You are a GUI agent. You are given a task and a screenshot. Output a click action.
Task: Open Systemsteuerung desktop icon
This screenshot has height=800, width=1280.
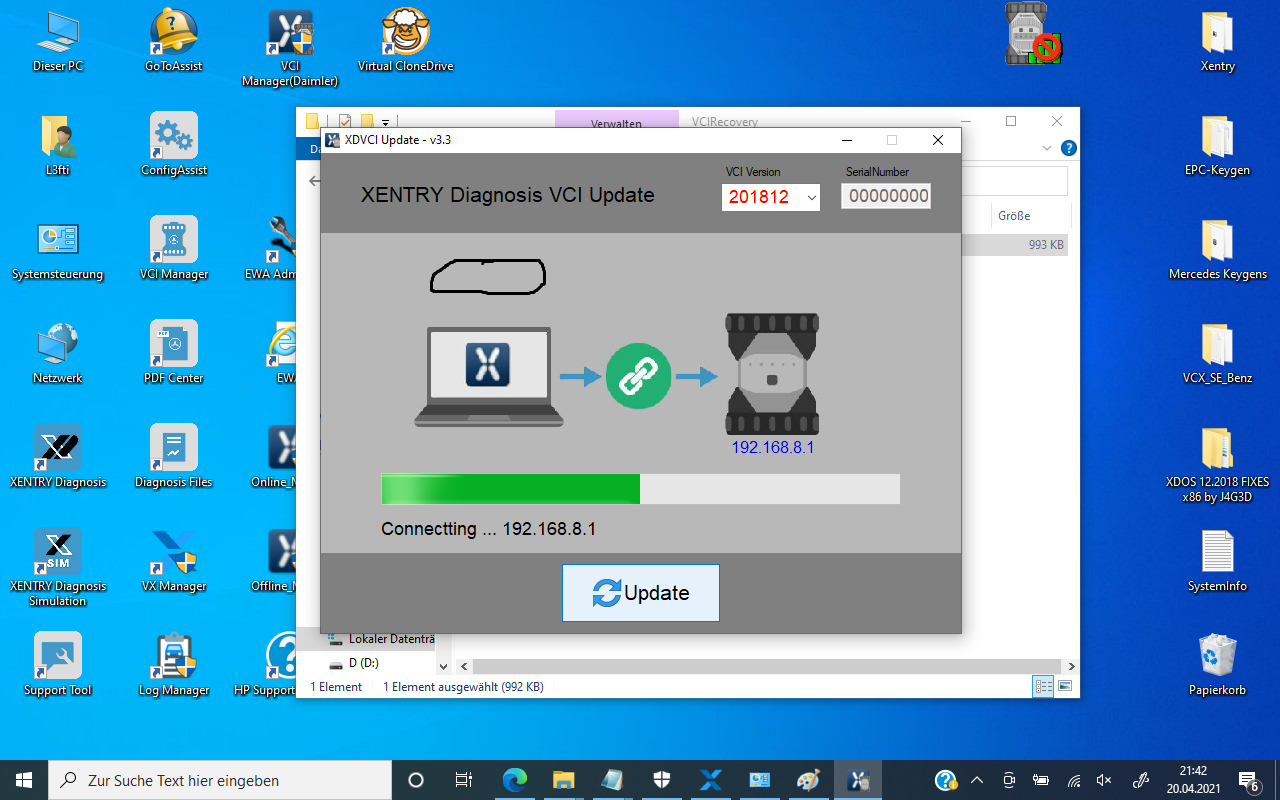pos(58,249)
